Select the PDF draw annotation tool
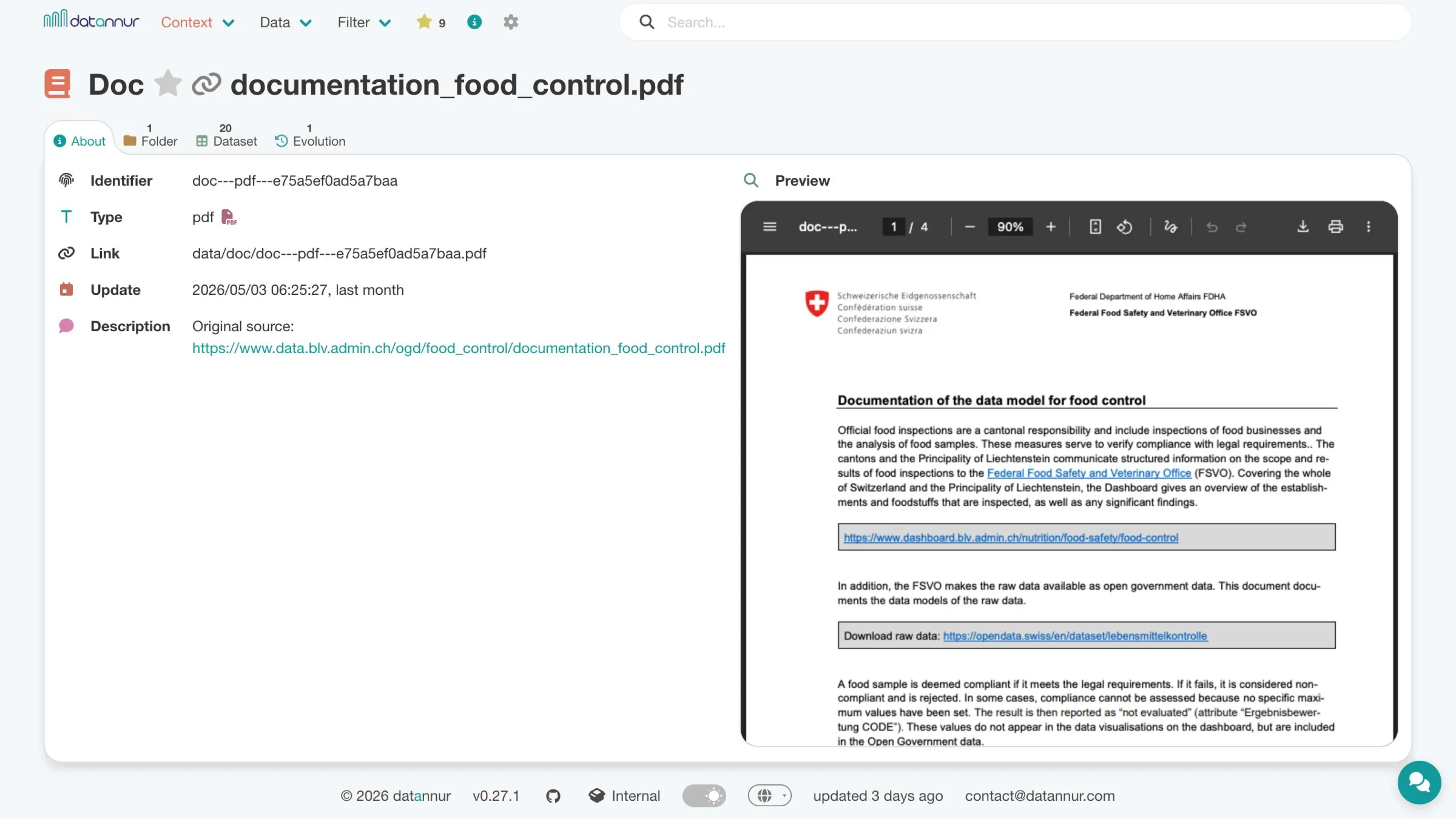This screenshot has height=819, width=1456. click(x=1170, y=227)
